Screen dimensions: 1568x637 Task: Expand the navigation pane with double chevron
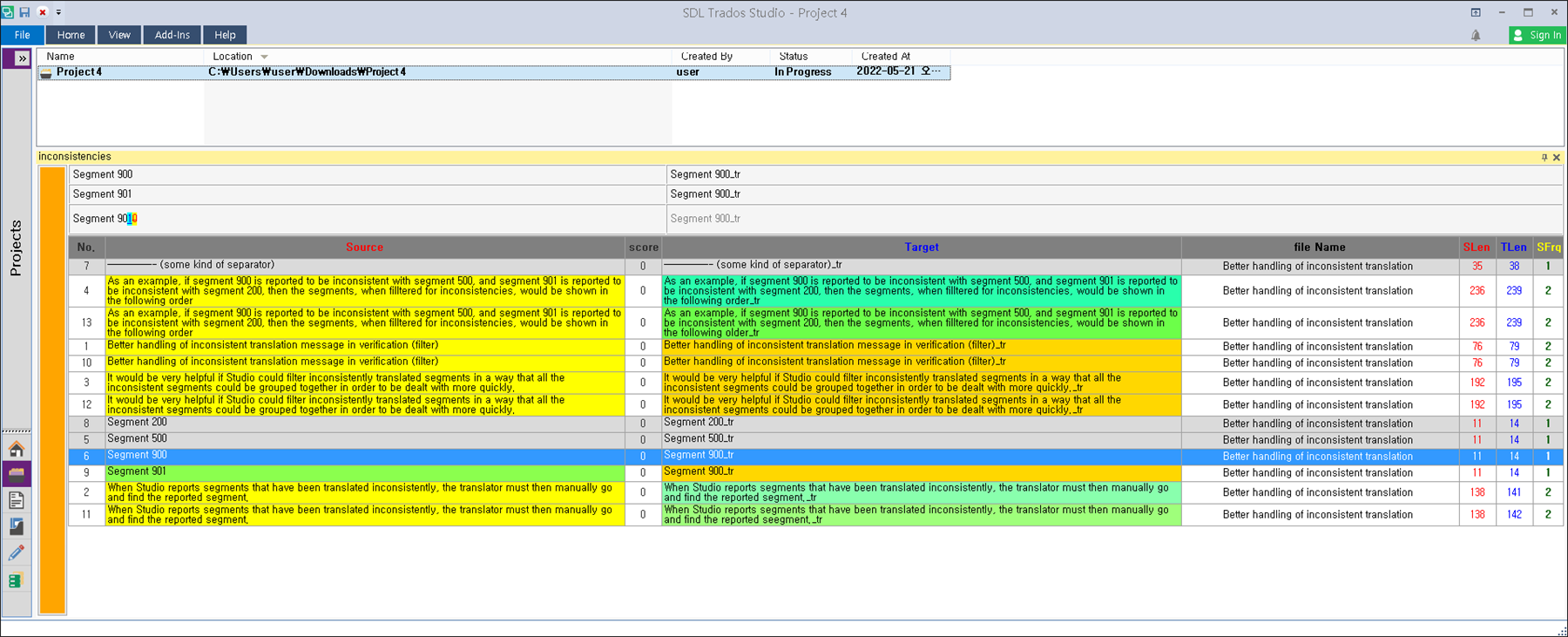(x=22, y=58)
